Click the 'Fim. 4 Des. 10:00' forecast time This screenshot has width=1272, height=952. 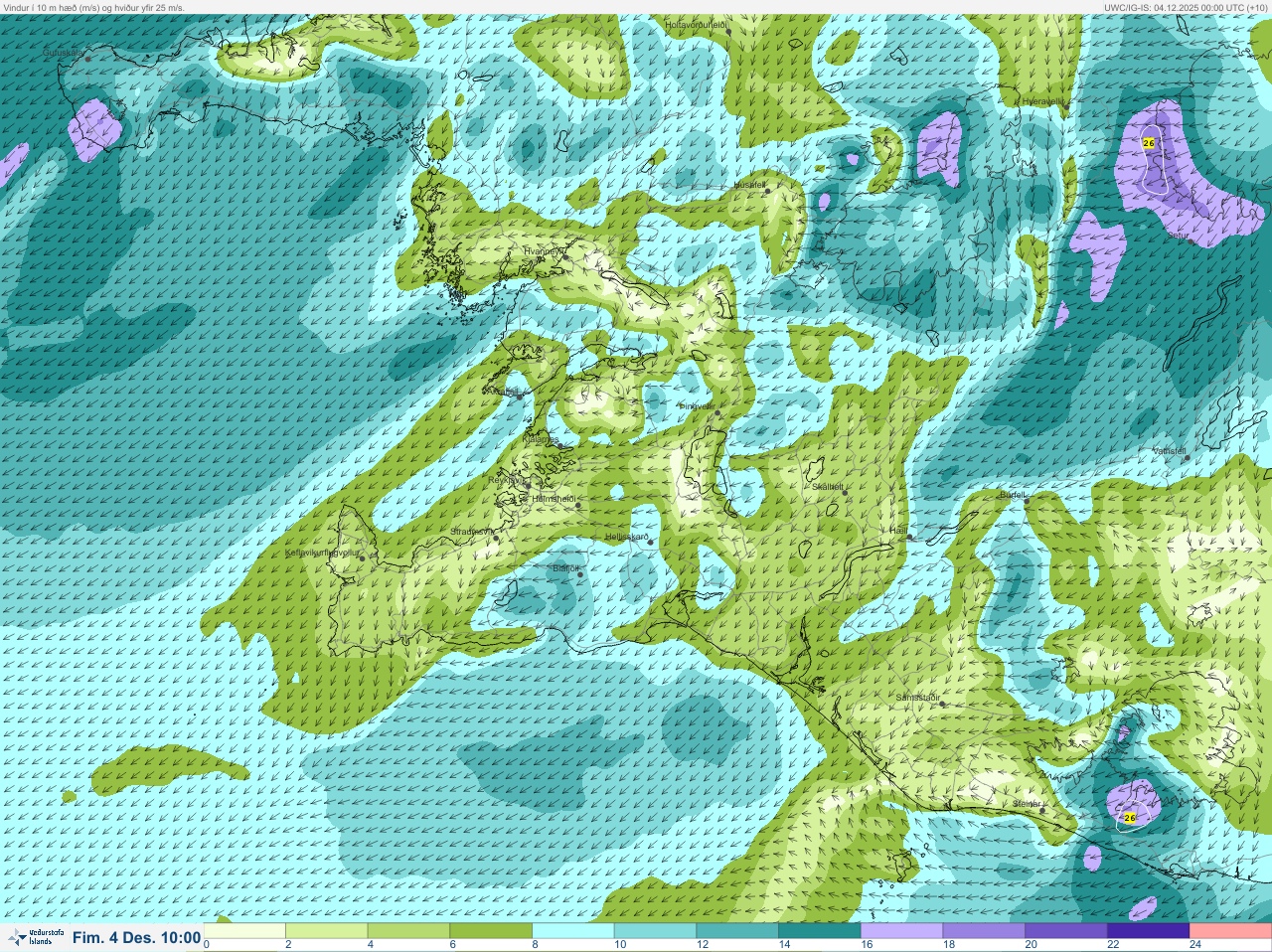[136, 937]
